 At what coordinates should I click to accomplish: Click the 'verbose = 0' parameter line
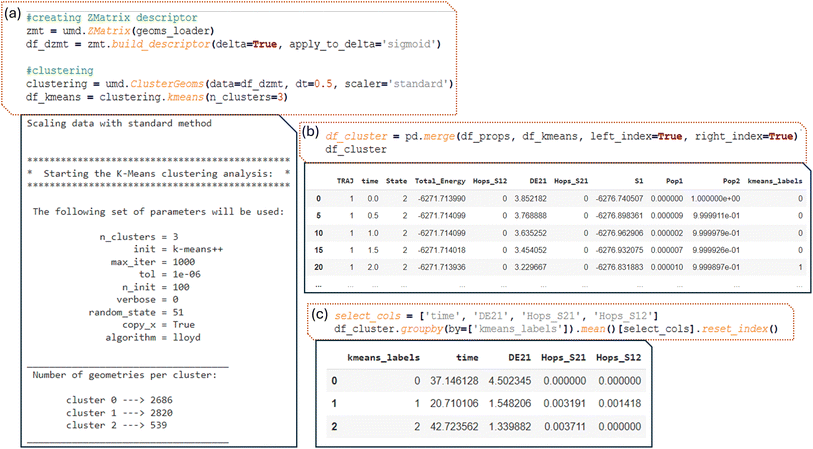click(x=147, y=300)
